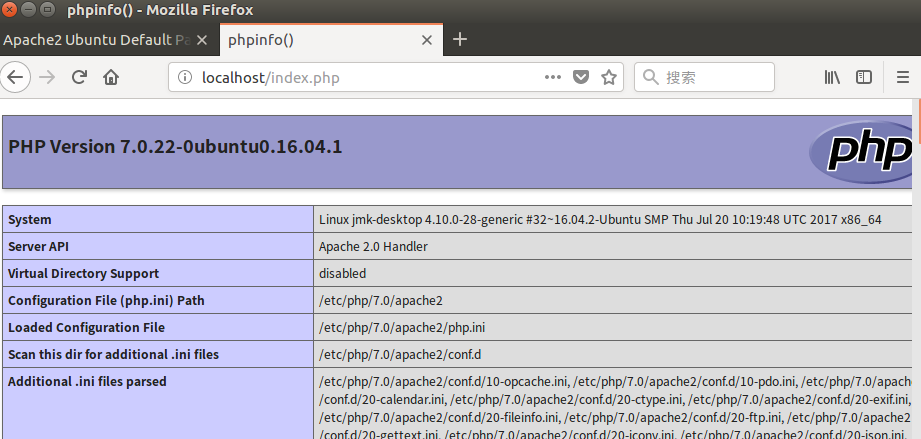Select the Linux jmk-desktop system value
Viewport: 921px width, 439px height.
point(600,220)
